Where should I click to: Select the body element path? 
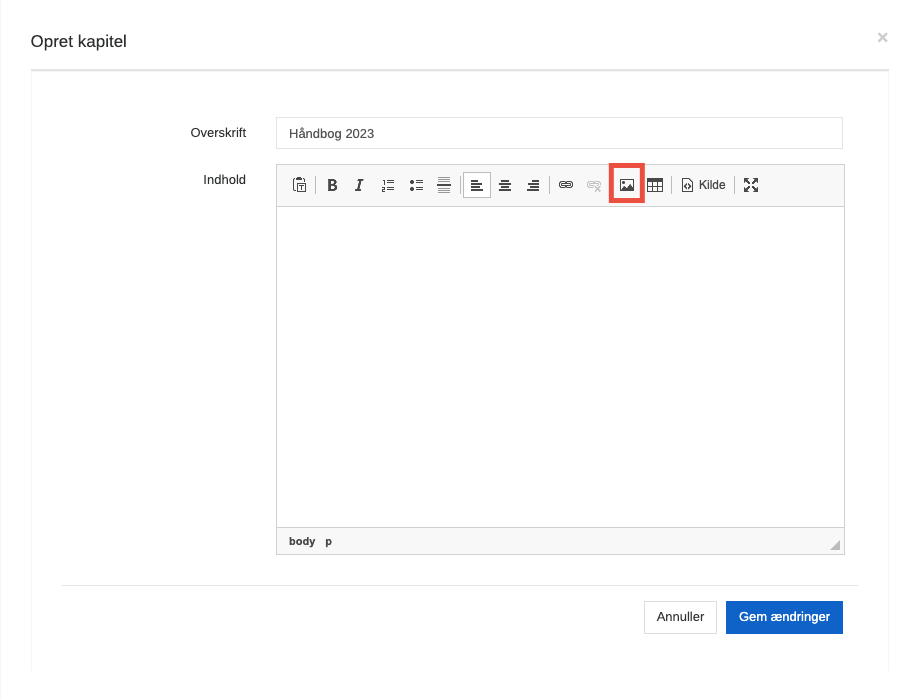pyautogui.click(x=302, y=541)
